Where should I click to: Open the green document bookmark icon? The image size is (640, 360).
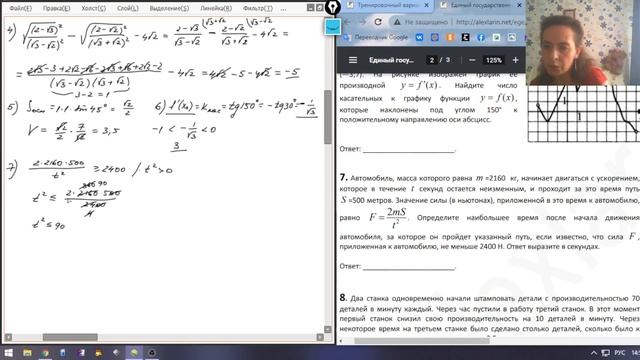(496, 37)
